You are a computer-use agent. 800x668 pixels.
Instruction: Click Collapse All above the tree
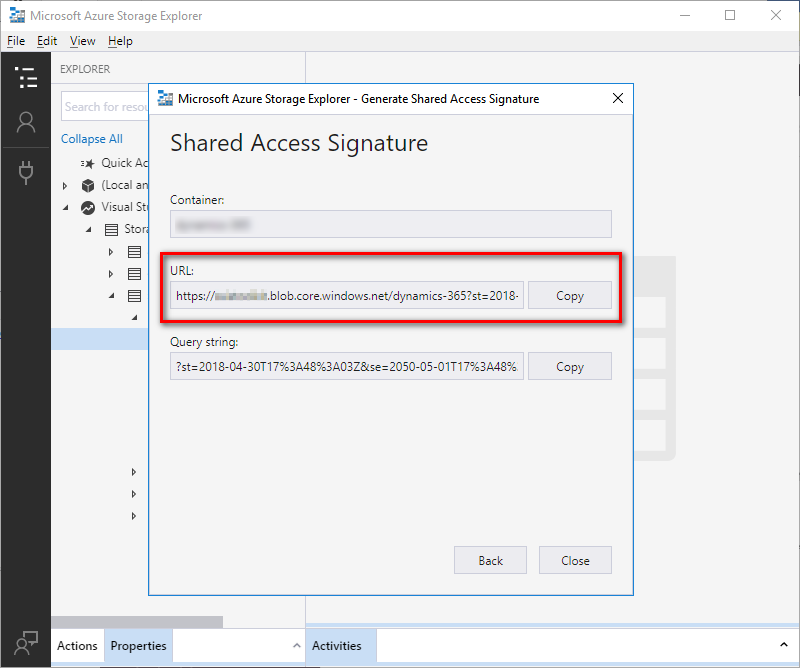pos(92,138)
